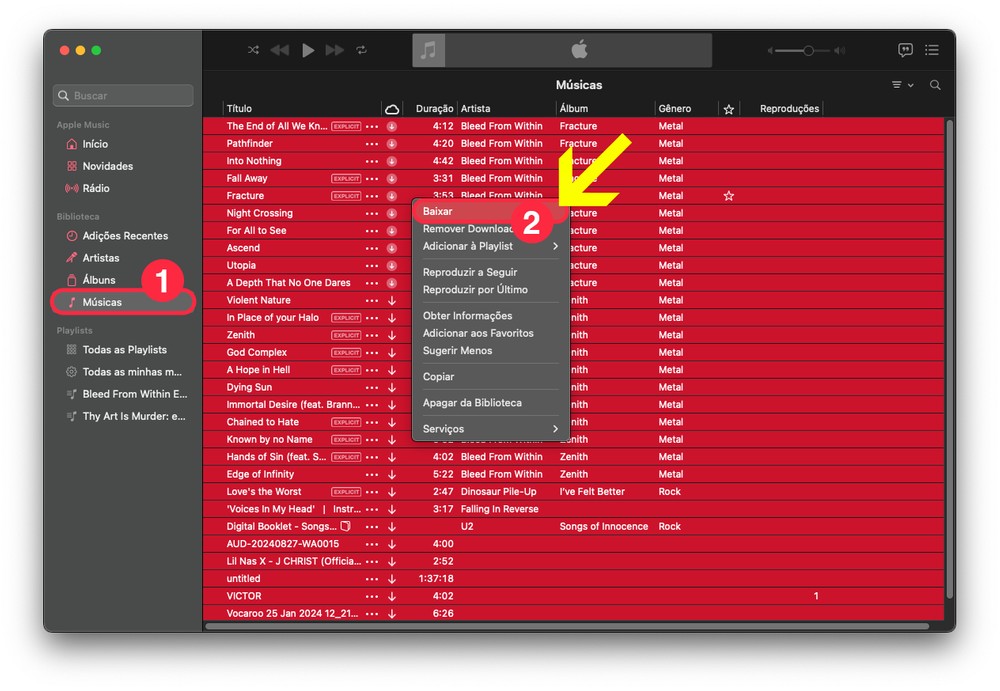Sort by the Gênero column header
Image resolution: width=1000 pixels, height=691 pixels.
[x=686, y=108]
